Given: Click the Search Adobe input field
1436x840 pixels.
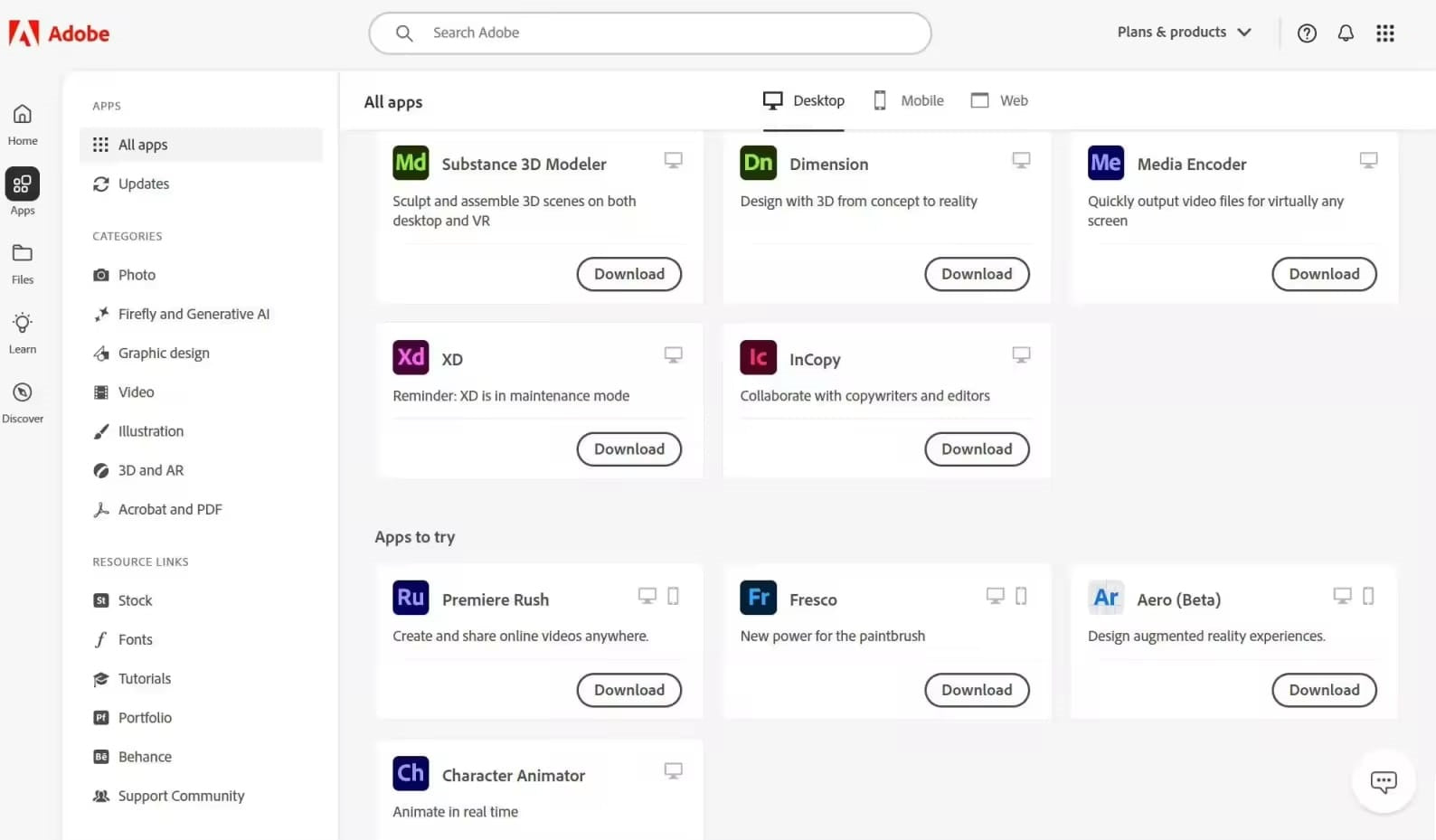Looking at the screenshot, I should pos(650,33).
